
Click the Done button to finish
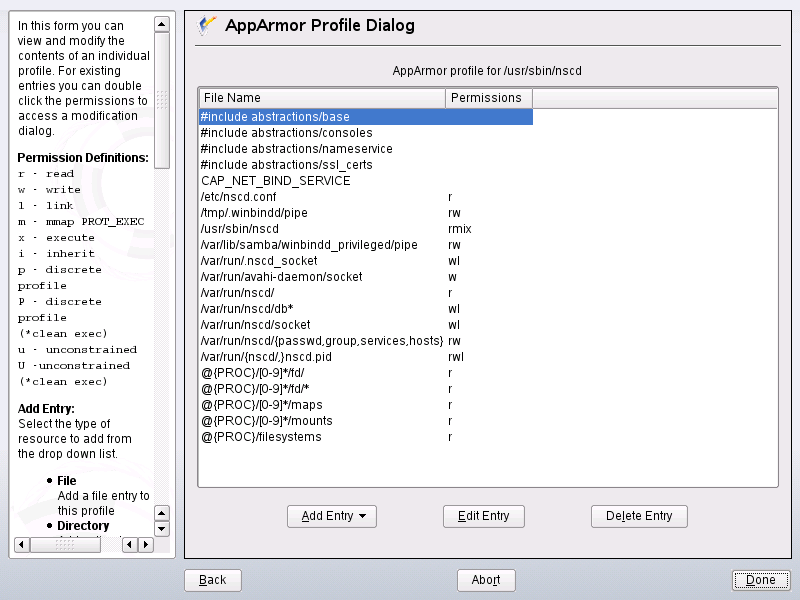click(x=761, y=580)
